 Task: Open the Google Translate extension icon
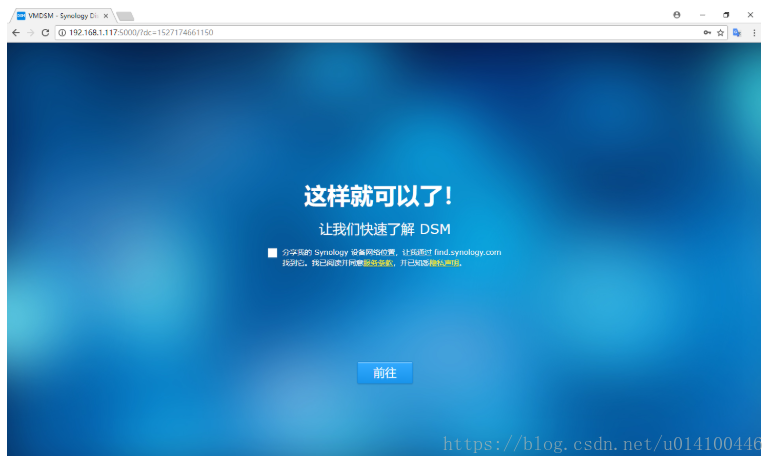(x=737, y=33)
